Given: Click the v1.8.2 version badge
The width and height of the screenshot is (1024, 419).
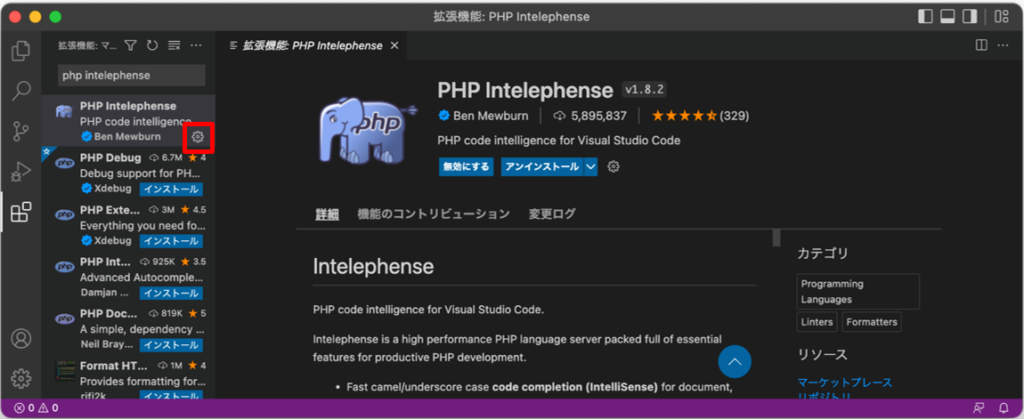Looking at the screenshot, I should coord(644,89).
